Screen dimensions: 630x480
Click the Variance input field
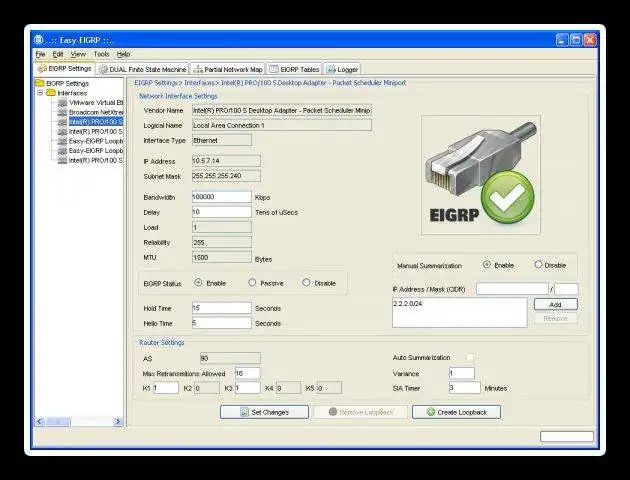(x=462, y=373)
